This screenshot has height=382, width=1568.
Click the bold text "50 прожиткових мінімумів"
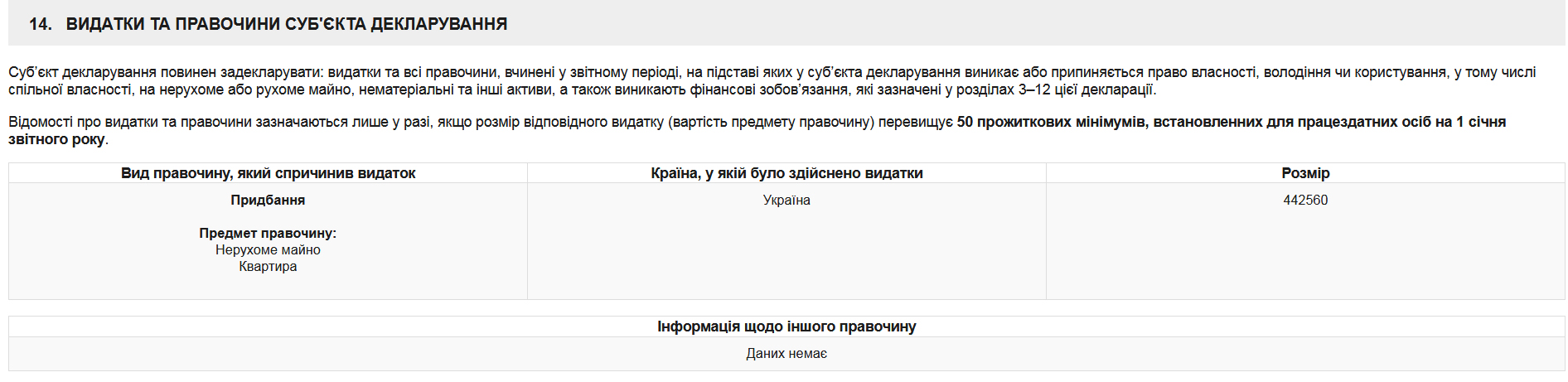coord(1050,123)
